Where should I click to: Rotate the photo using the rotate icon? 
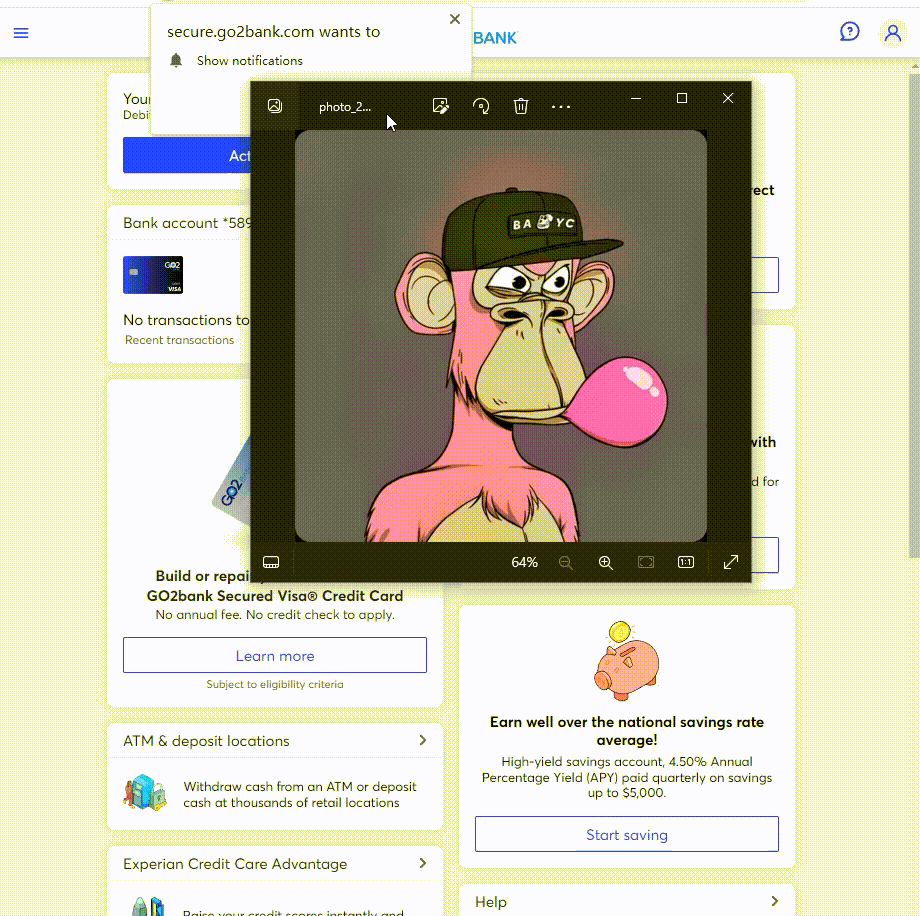(x=481, y=106)
